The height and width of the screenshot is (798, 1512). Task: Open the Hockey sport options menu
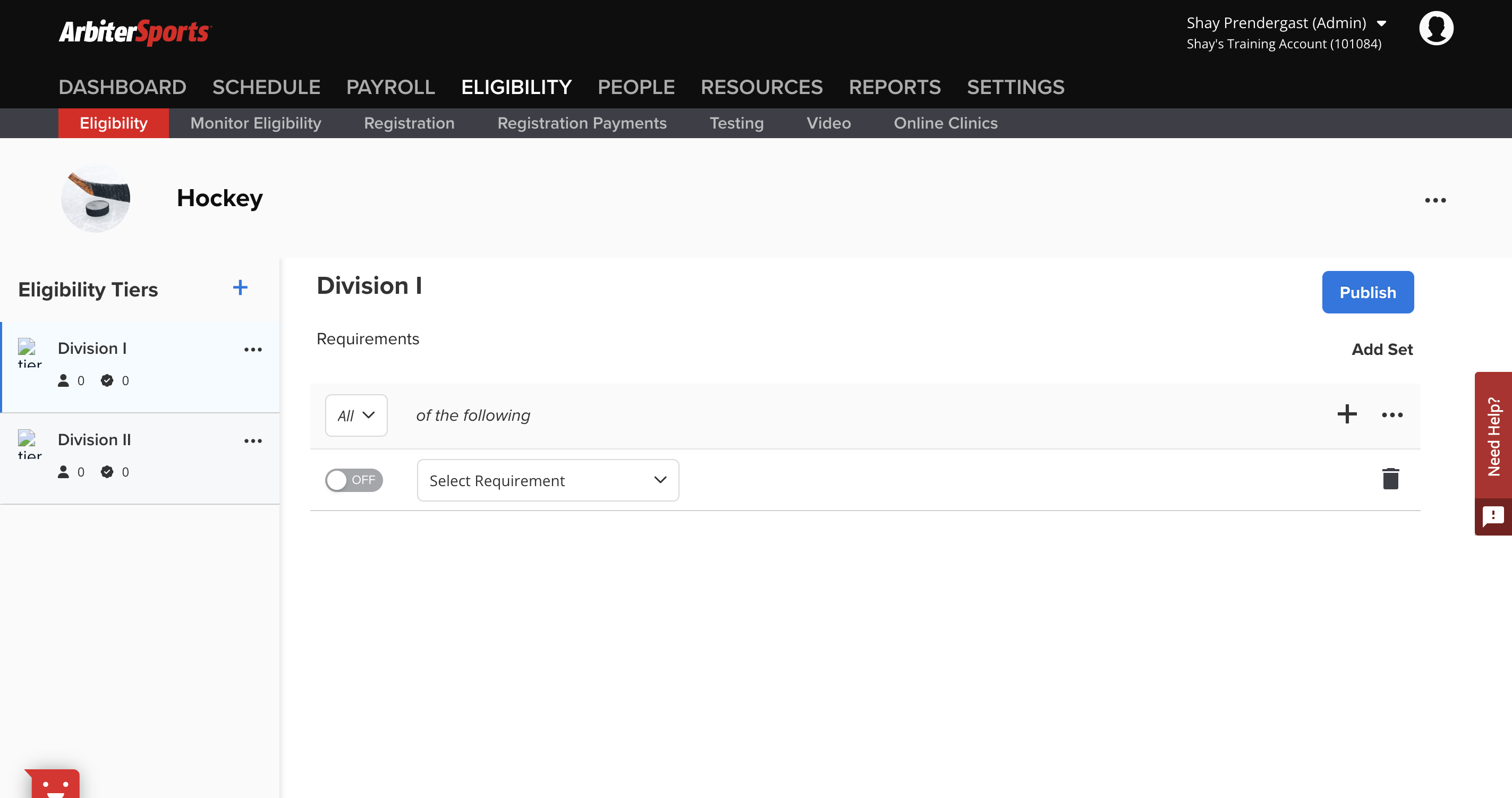[1435, 200]
